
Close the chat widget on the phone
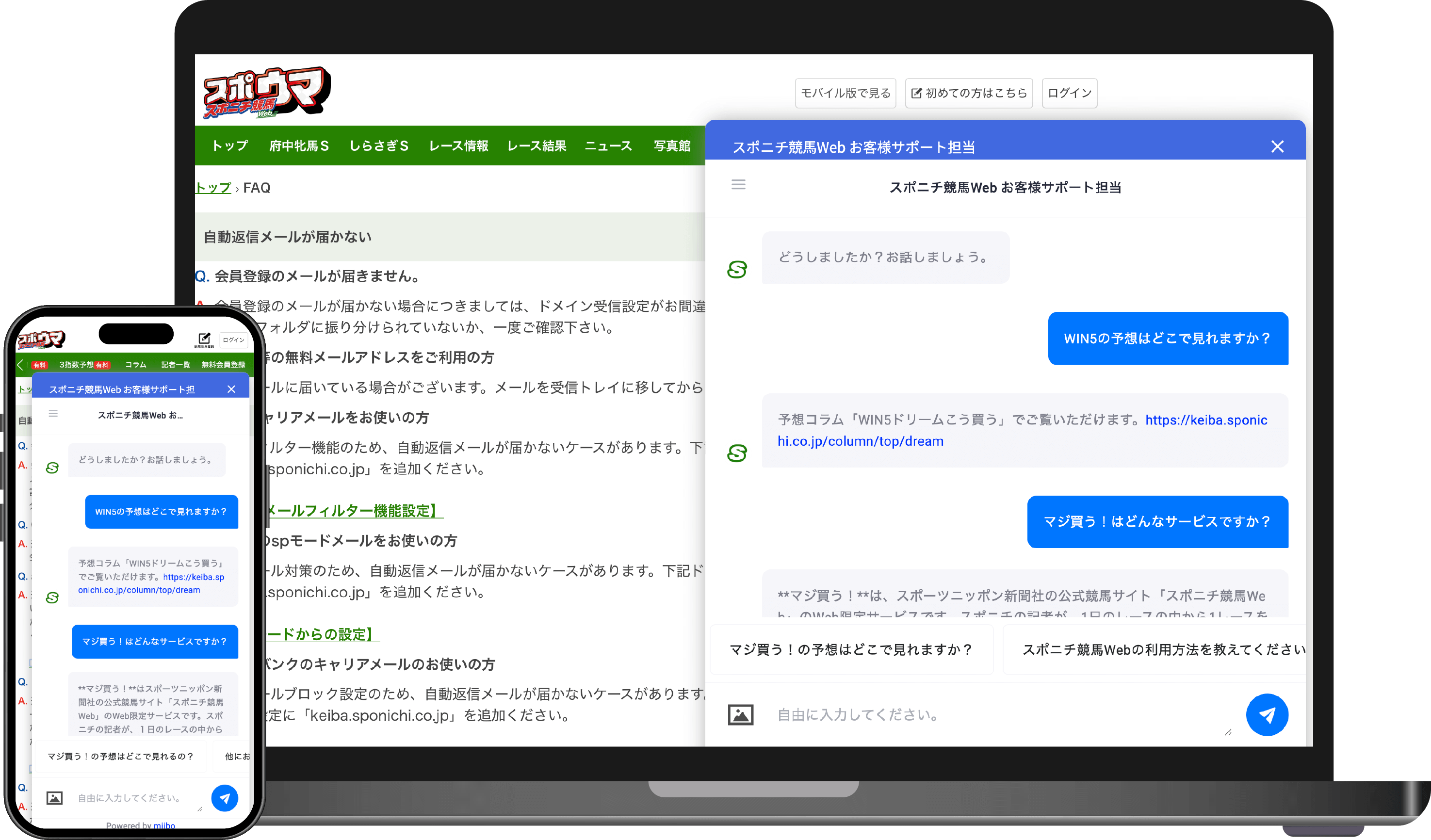pyautogui.click(x=231, y=389)
